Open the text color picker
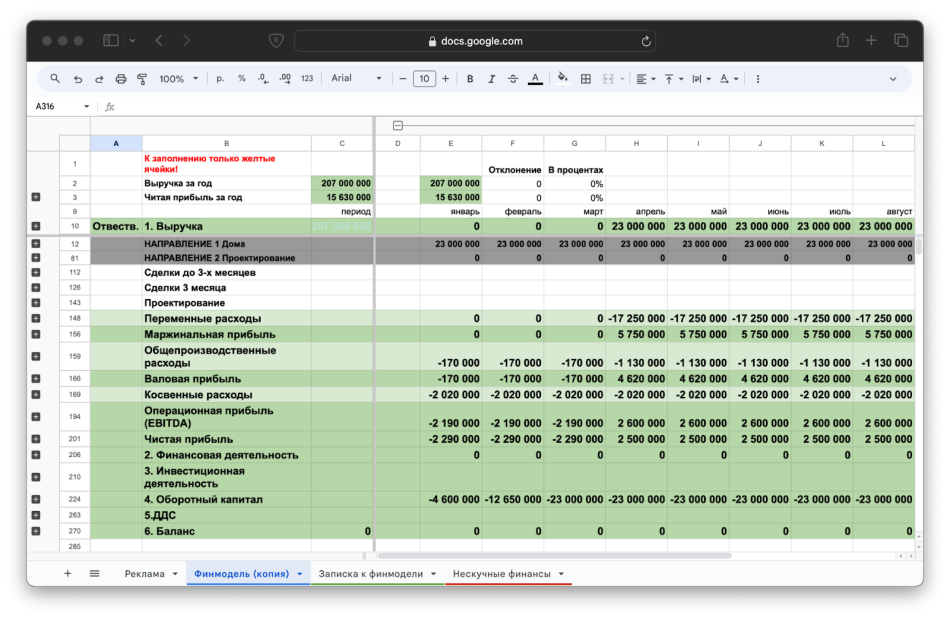 (x=535, y=79)
